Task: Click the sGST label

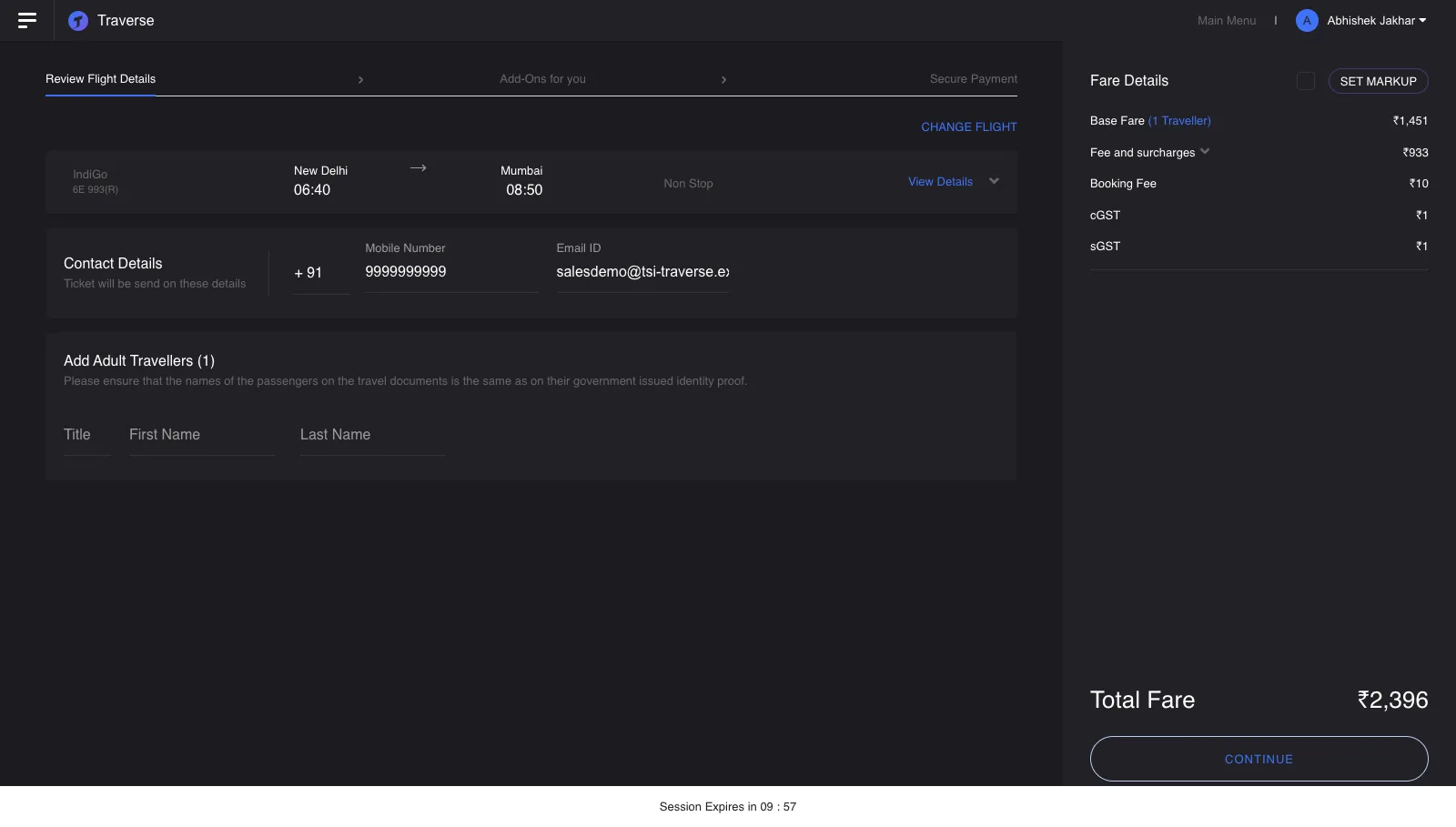Action: click(1105, 247)
